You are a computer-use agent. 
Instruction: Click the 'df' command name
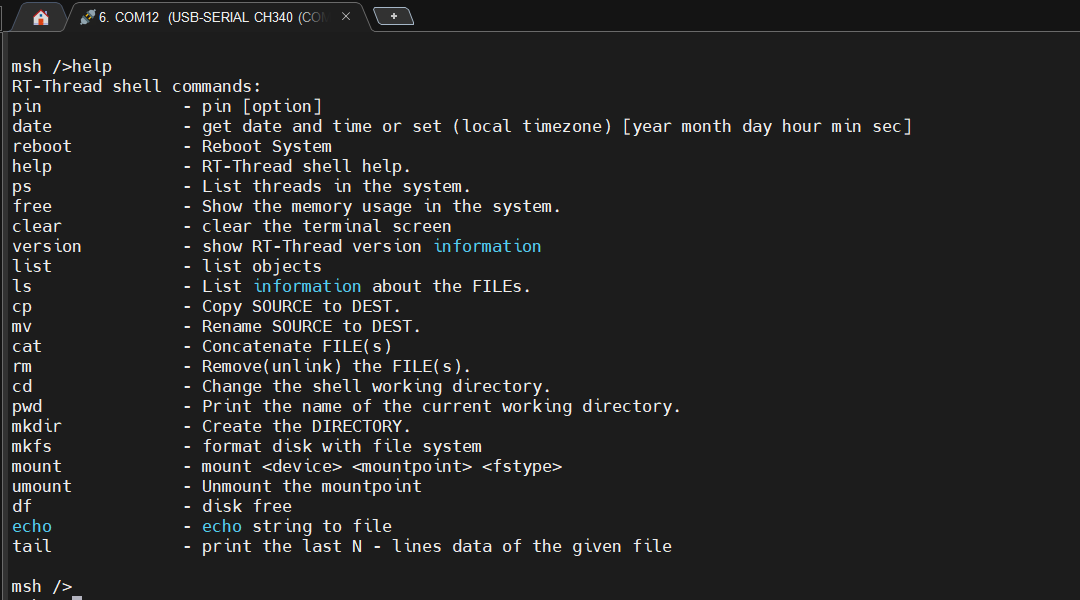point(21,506)
